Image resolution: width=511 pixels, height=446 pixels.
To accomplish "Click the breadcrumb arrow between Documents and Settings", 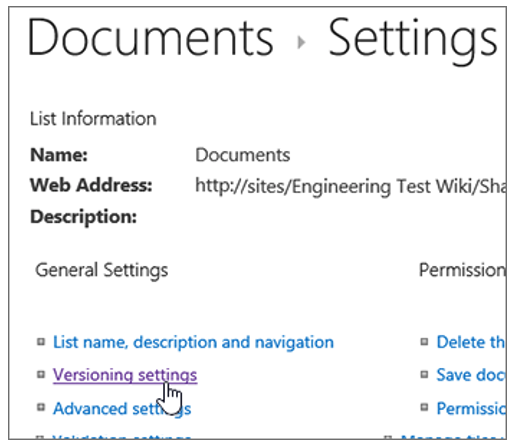I will [301, 42].
